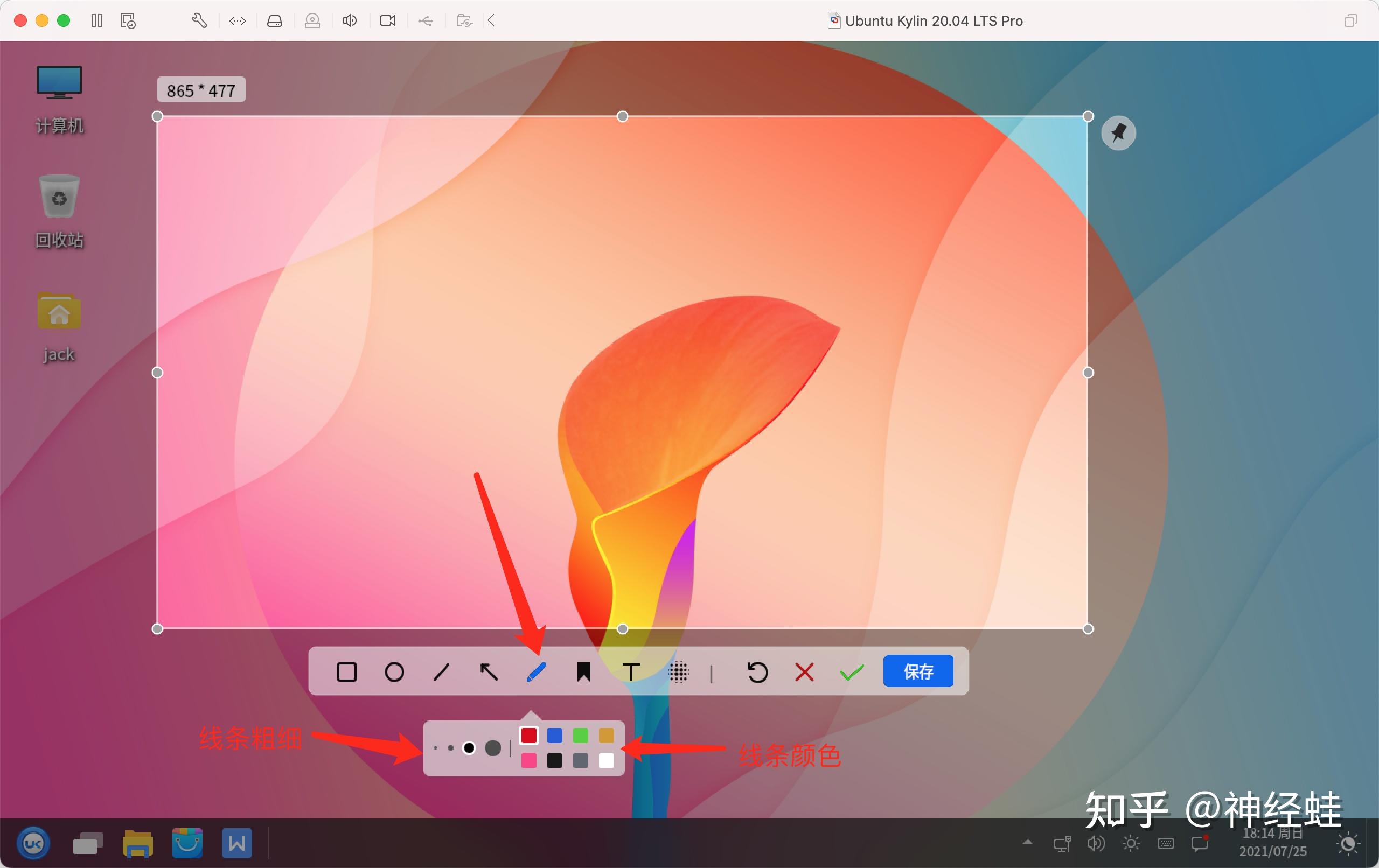Open the UK start menu button

[33, 843]
